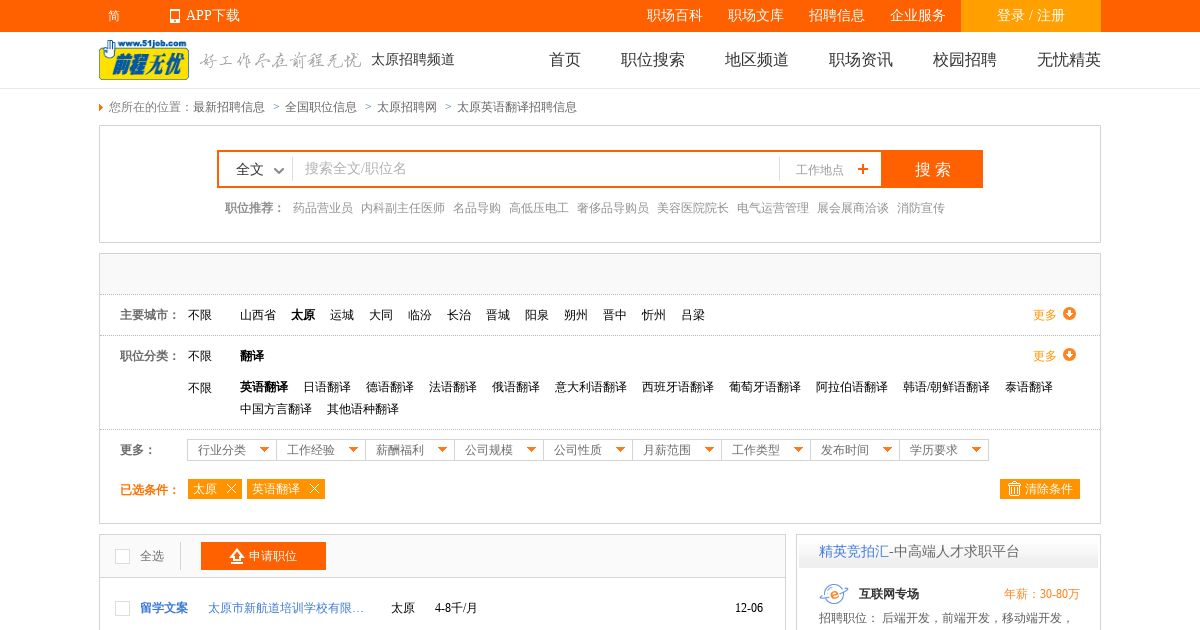Click the 互联网专场 IE-style logo icon
Image resolution: width=1200 pixels, height=630 pixels.
pyautogui.click(x=834, y=594)
